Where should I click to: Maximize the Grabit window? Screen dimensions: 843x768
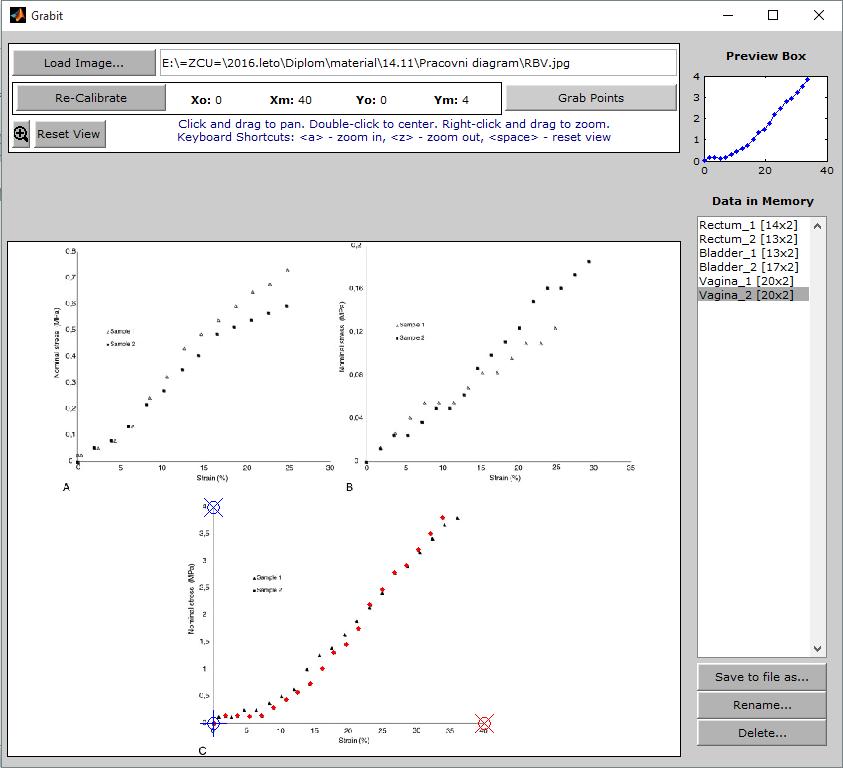pyautogui.click(x=773, y=15)
